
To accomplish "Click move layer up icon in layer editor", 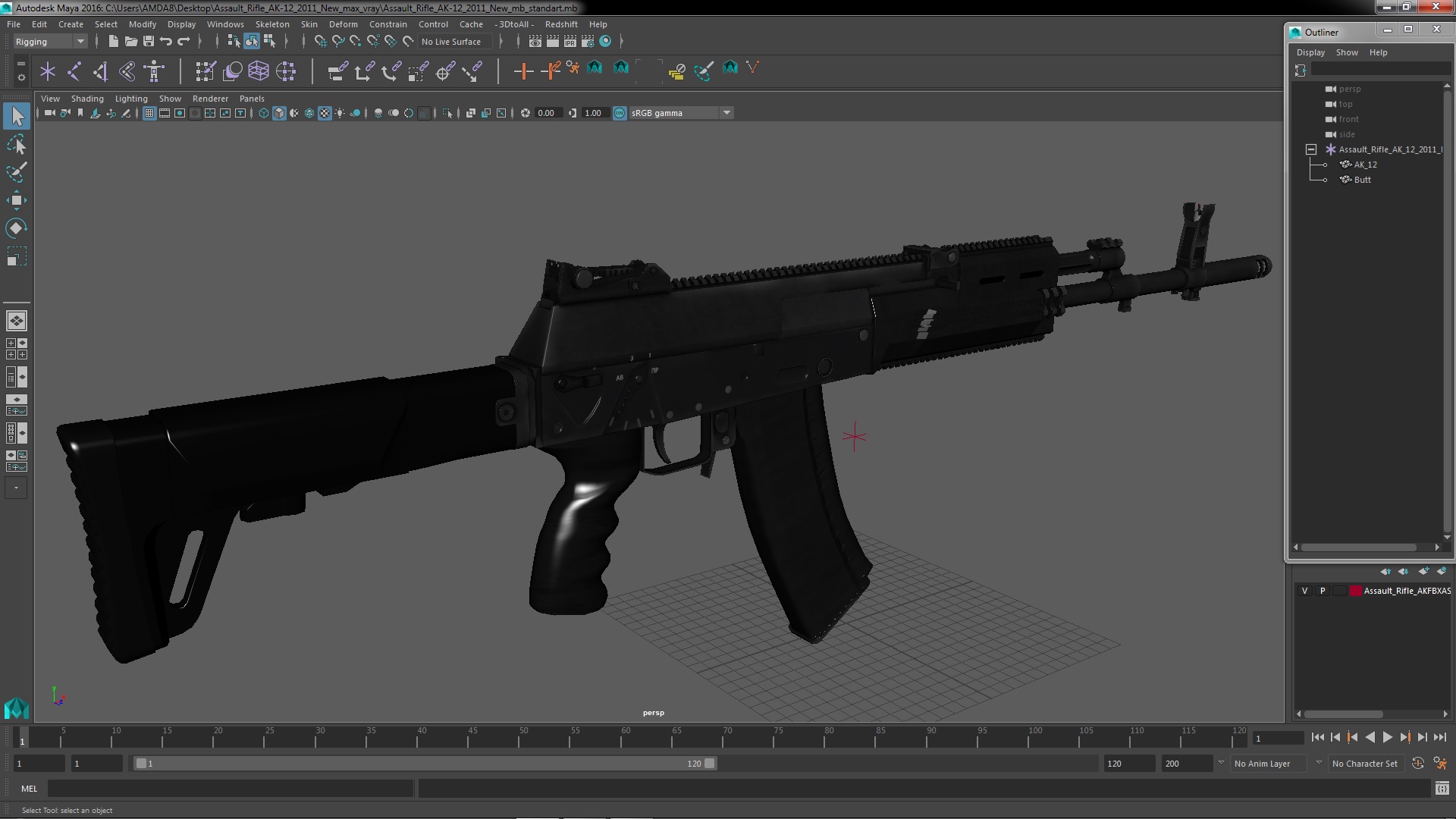I will [x=1385, y=571].
